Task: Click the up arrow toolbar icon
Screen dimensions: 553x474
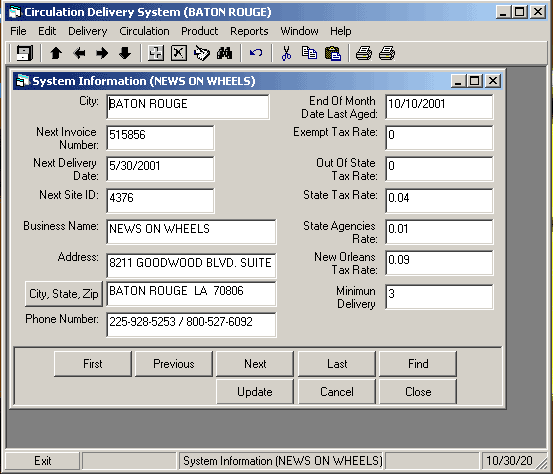Action: 56,54
